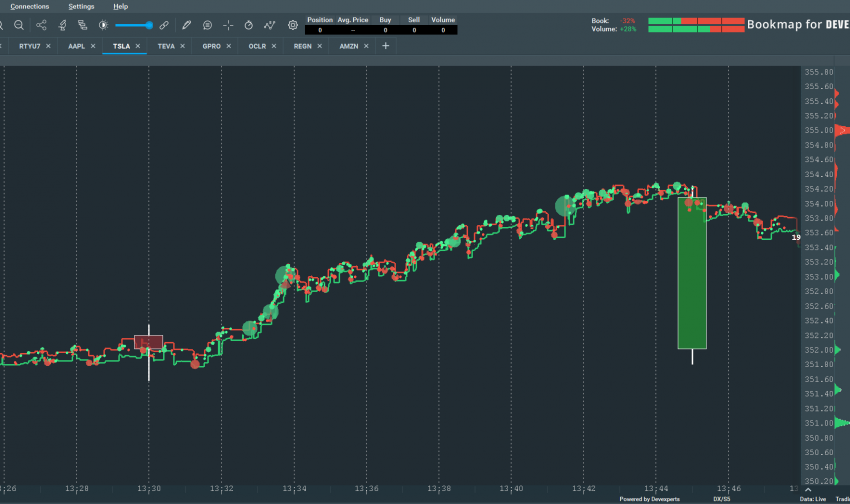Click the Position value field

(x=320, y=30)
